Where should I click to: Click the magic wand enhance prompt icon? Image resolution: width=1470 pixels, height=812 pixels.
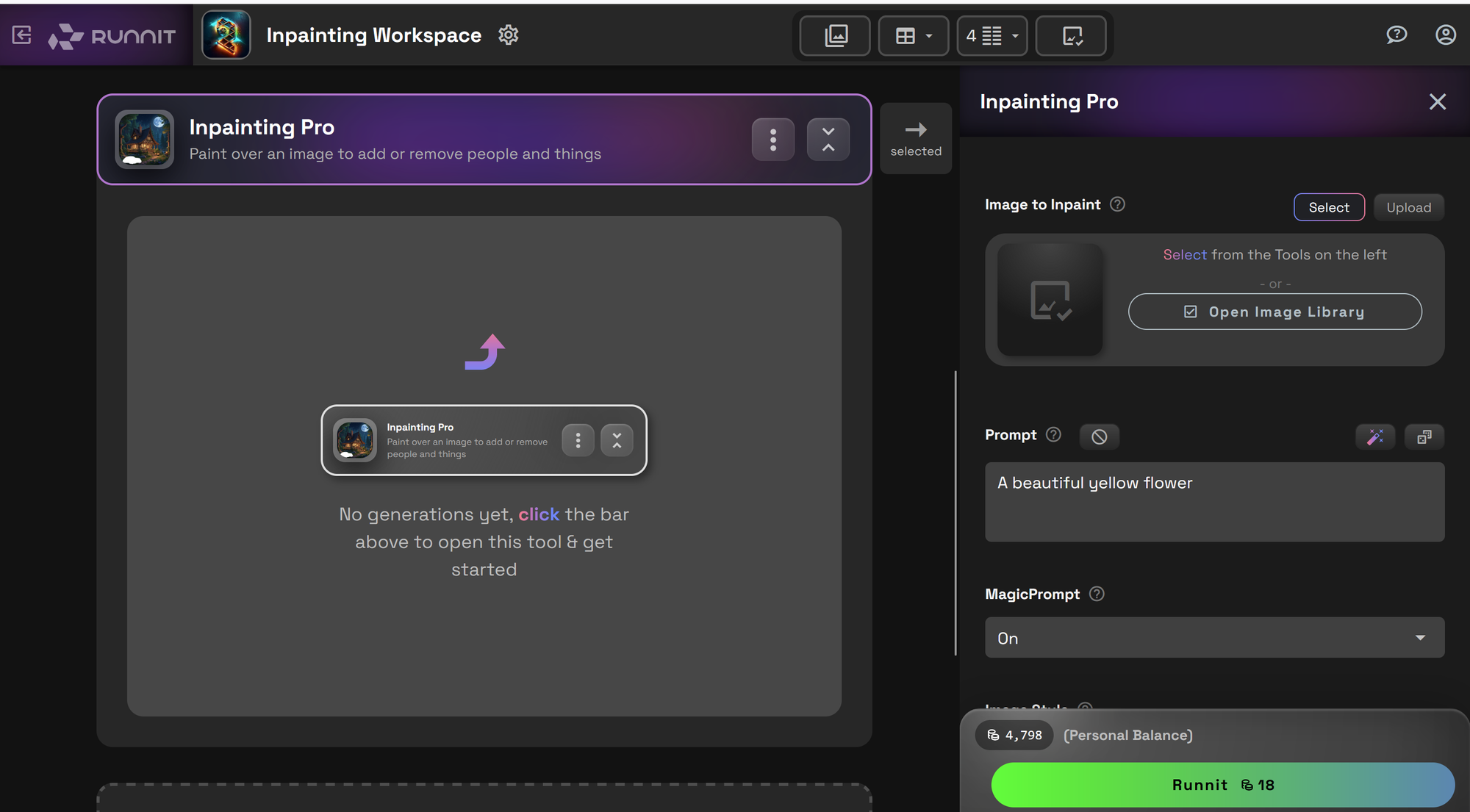[1374, 436]
